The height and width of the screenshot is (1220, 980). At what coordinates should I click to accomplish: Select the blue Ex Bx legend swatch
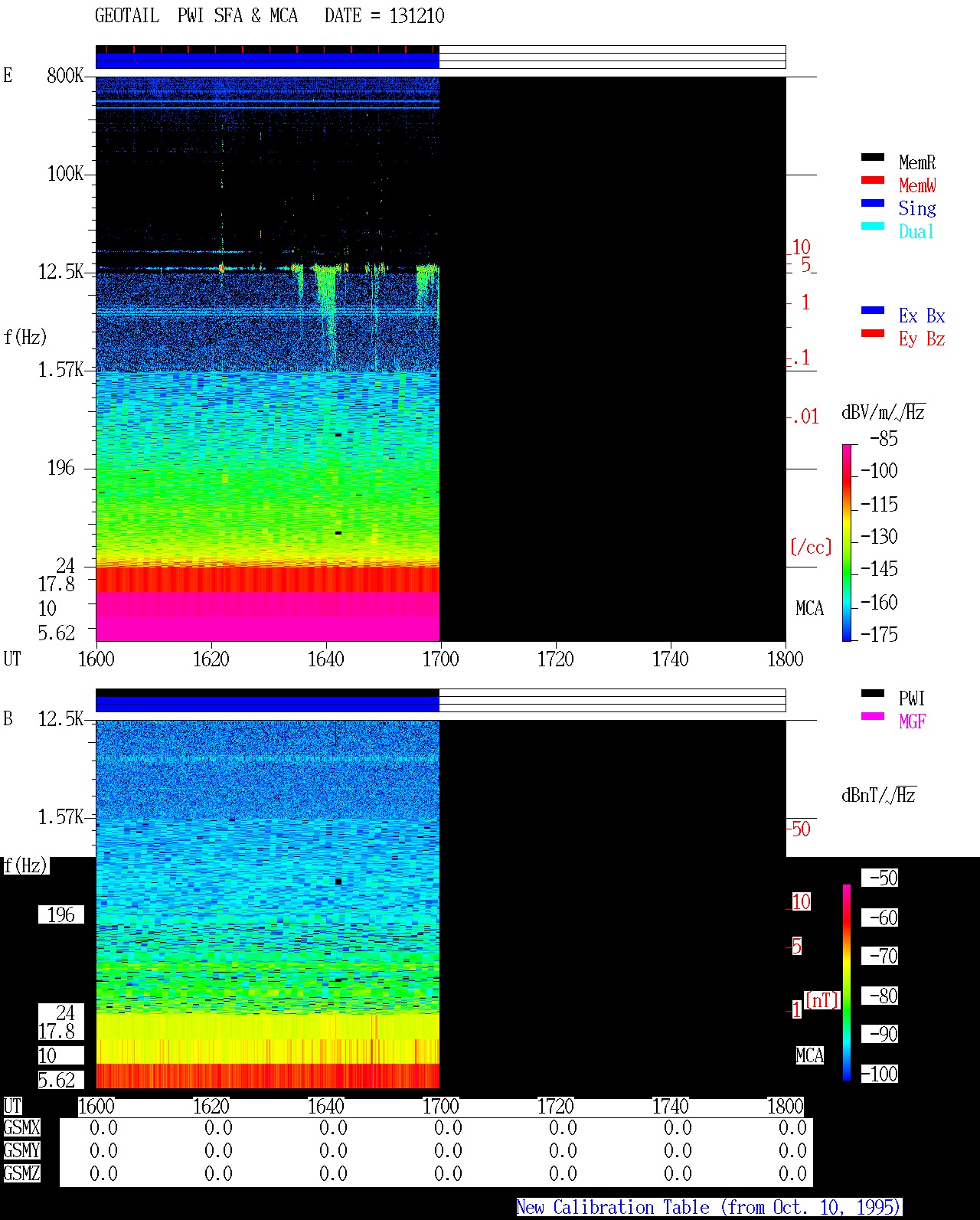872,310
